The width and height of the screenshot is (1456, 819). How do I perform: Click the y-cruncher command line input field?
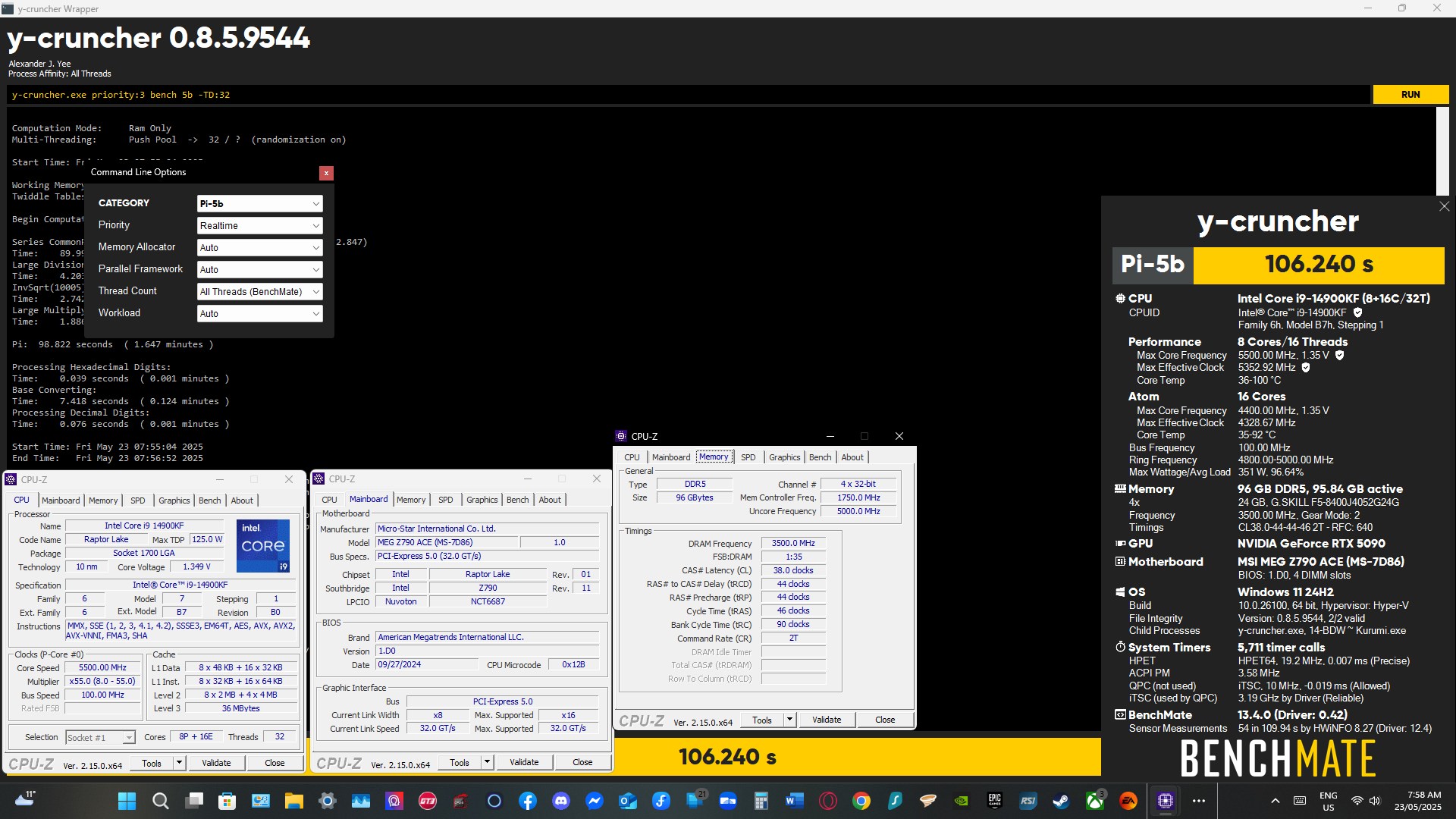pos(689,95)
